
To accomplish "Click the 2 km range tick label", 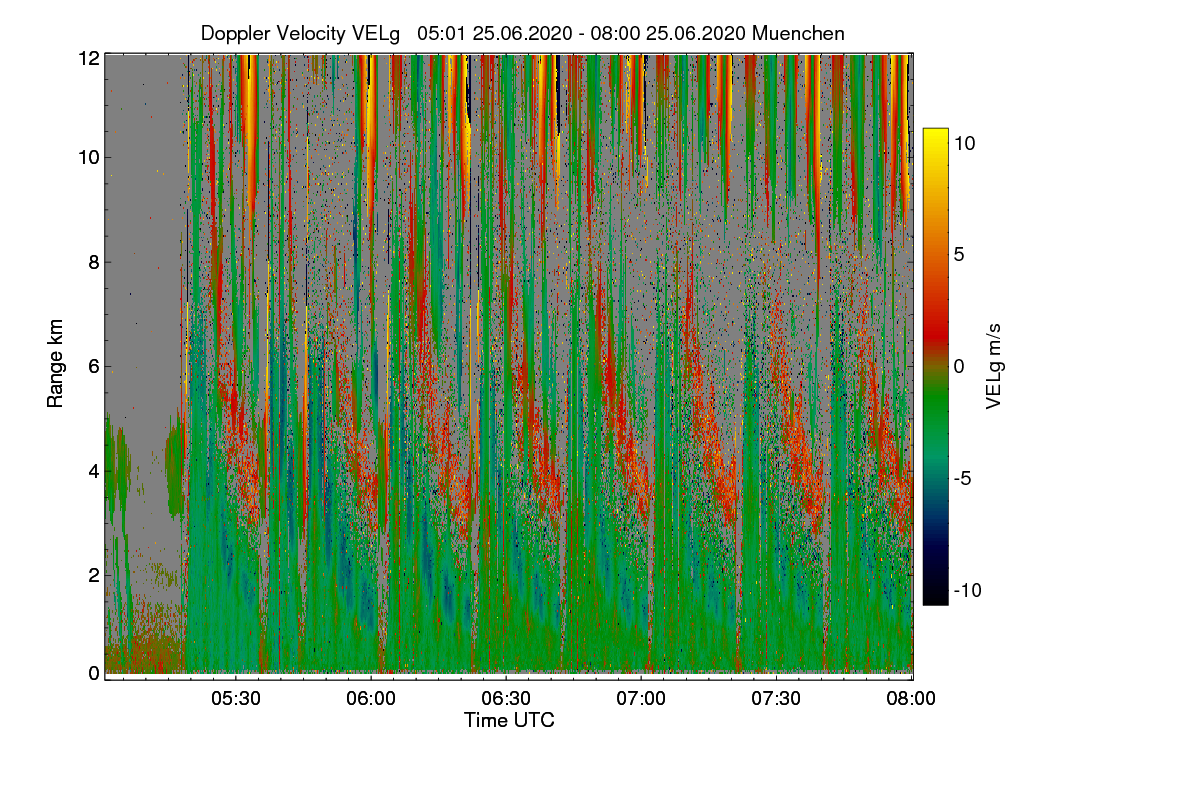I will click(x=93, y=575).
